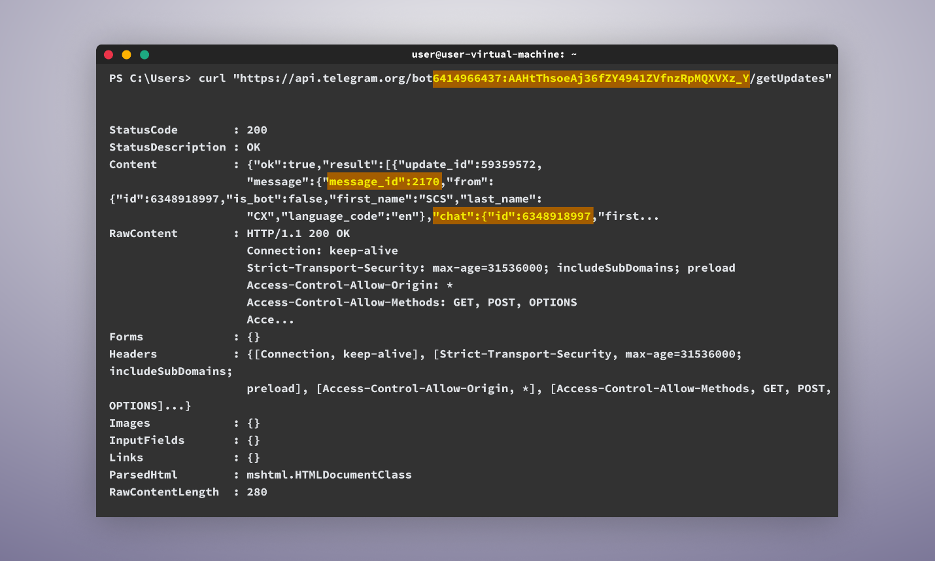Click the StatusDescription OK value
Viewport: 936px width, 562px height.
tap(254, 148)
